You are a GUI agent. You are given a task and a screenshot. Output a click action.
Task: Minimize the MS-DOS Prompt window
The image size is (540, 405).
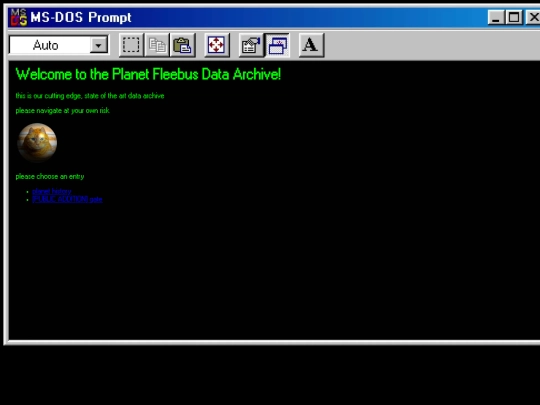[x=496, y=17]
